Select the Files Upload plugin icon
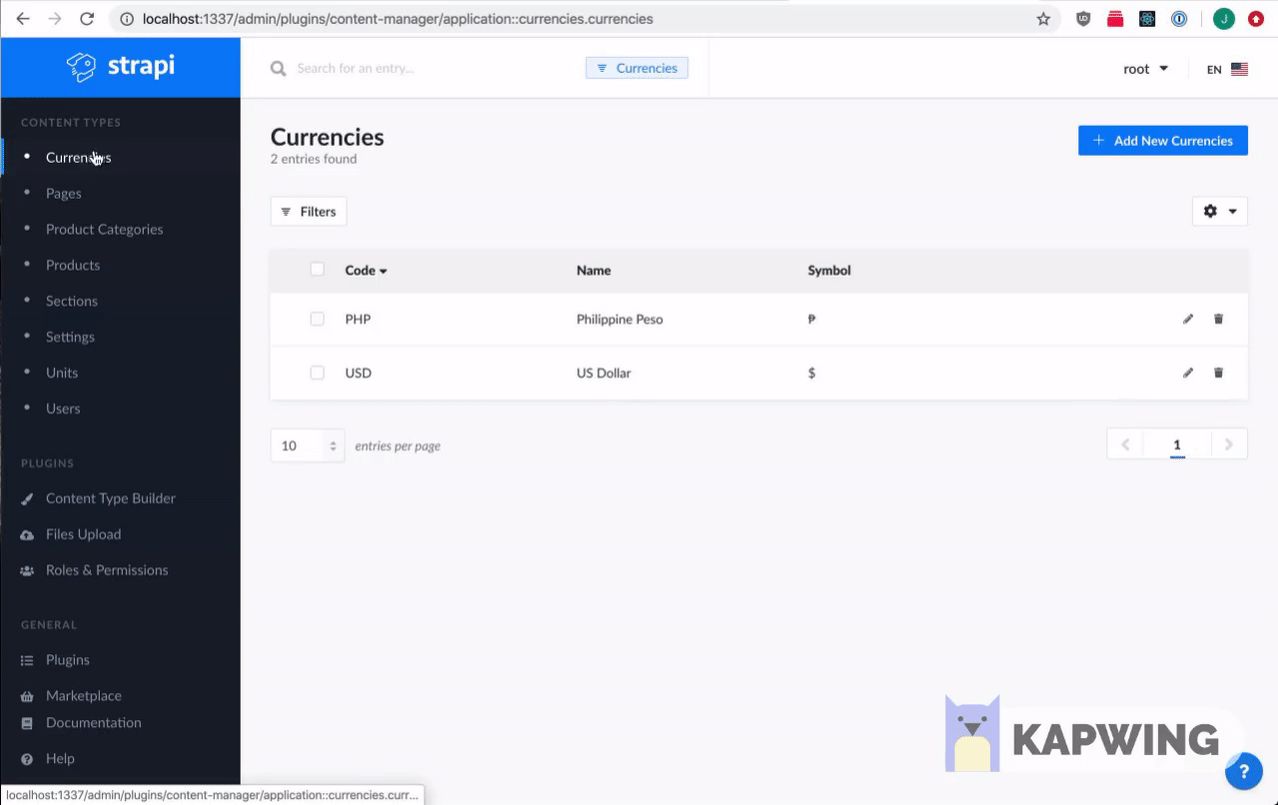 [28, 534]
